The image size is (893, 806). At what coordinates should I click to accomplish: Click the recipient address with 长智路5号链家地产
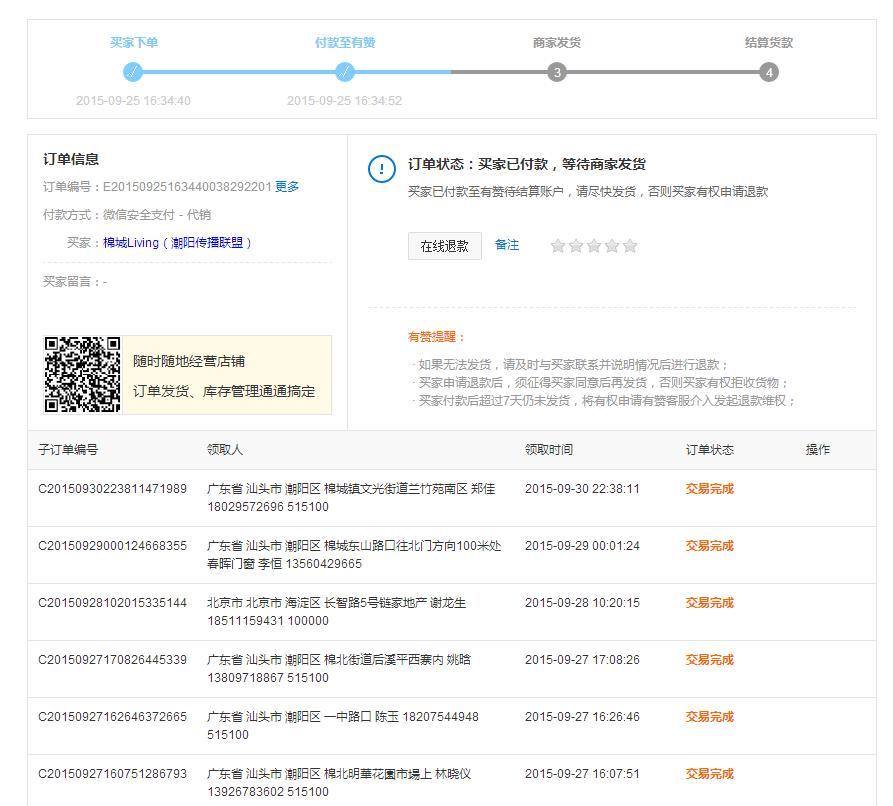pyautogui.click(x=337, y=612)
